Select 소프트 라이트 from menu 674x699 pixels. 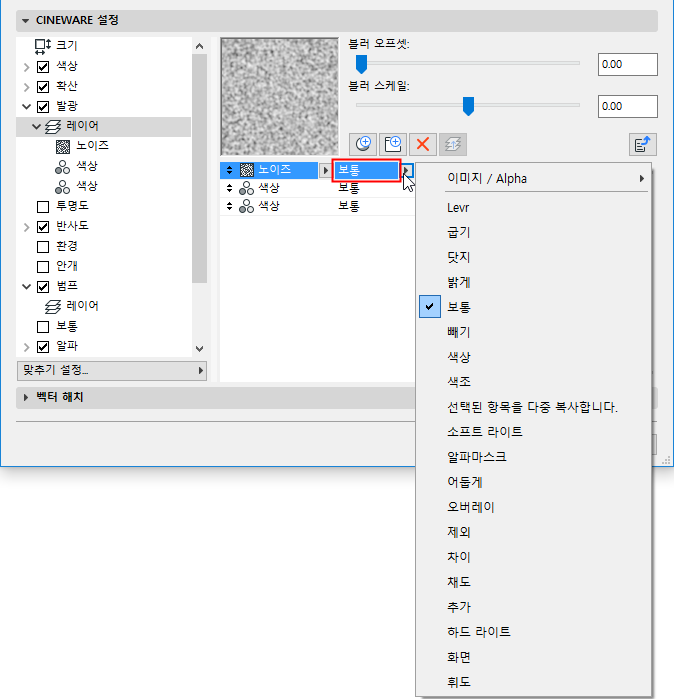pyautogui.click(x=533, y=432)
